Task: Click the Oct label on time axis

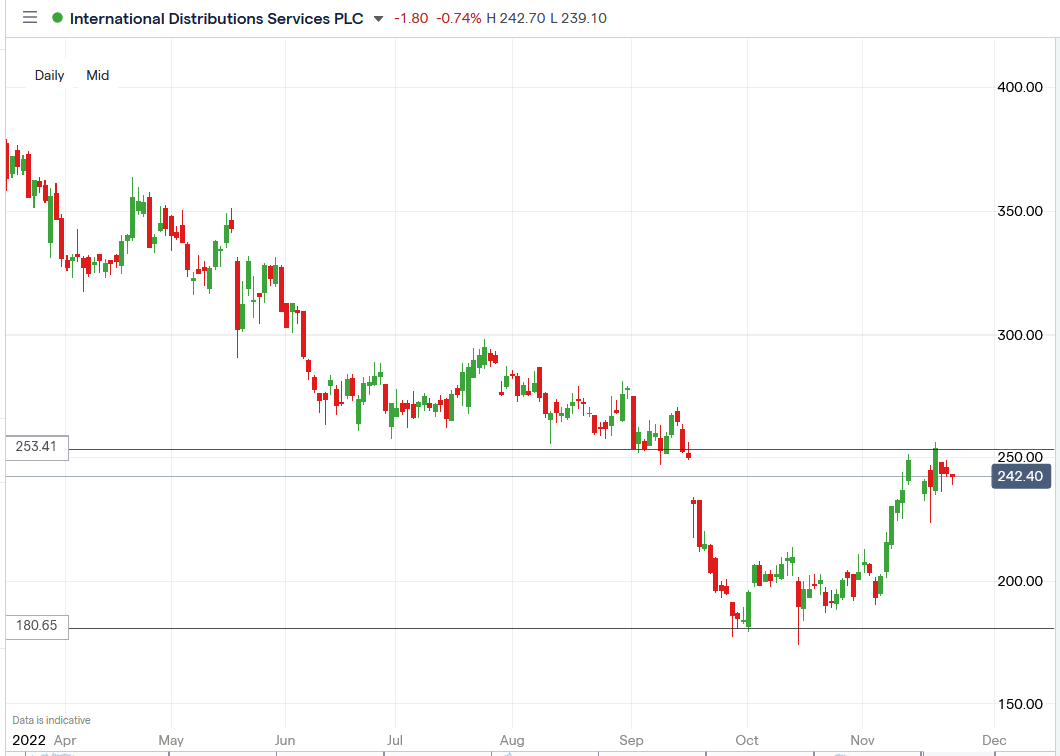Action: coord(747,740)
